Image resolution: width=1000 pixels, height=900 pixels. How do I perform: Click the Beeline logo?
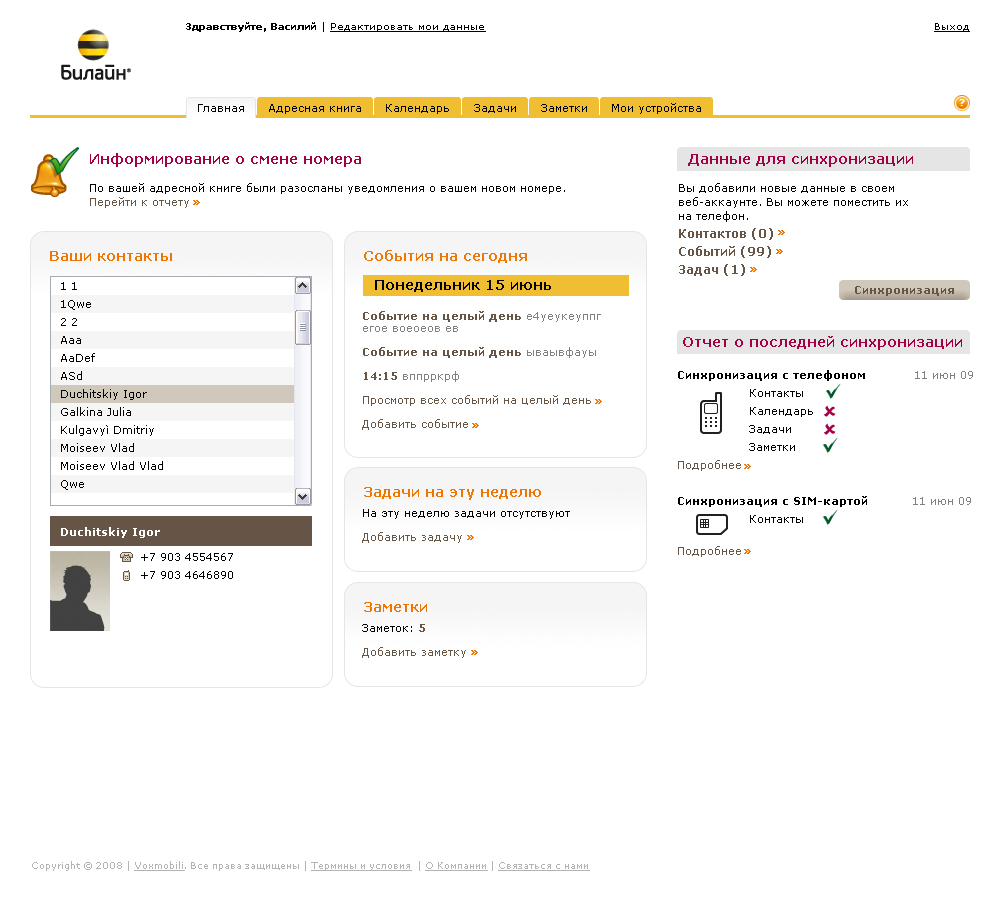(x=95, y=55)
